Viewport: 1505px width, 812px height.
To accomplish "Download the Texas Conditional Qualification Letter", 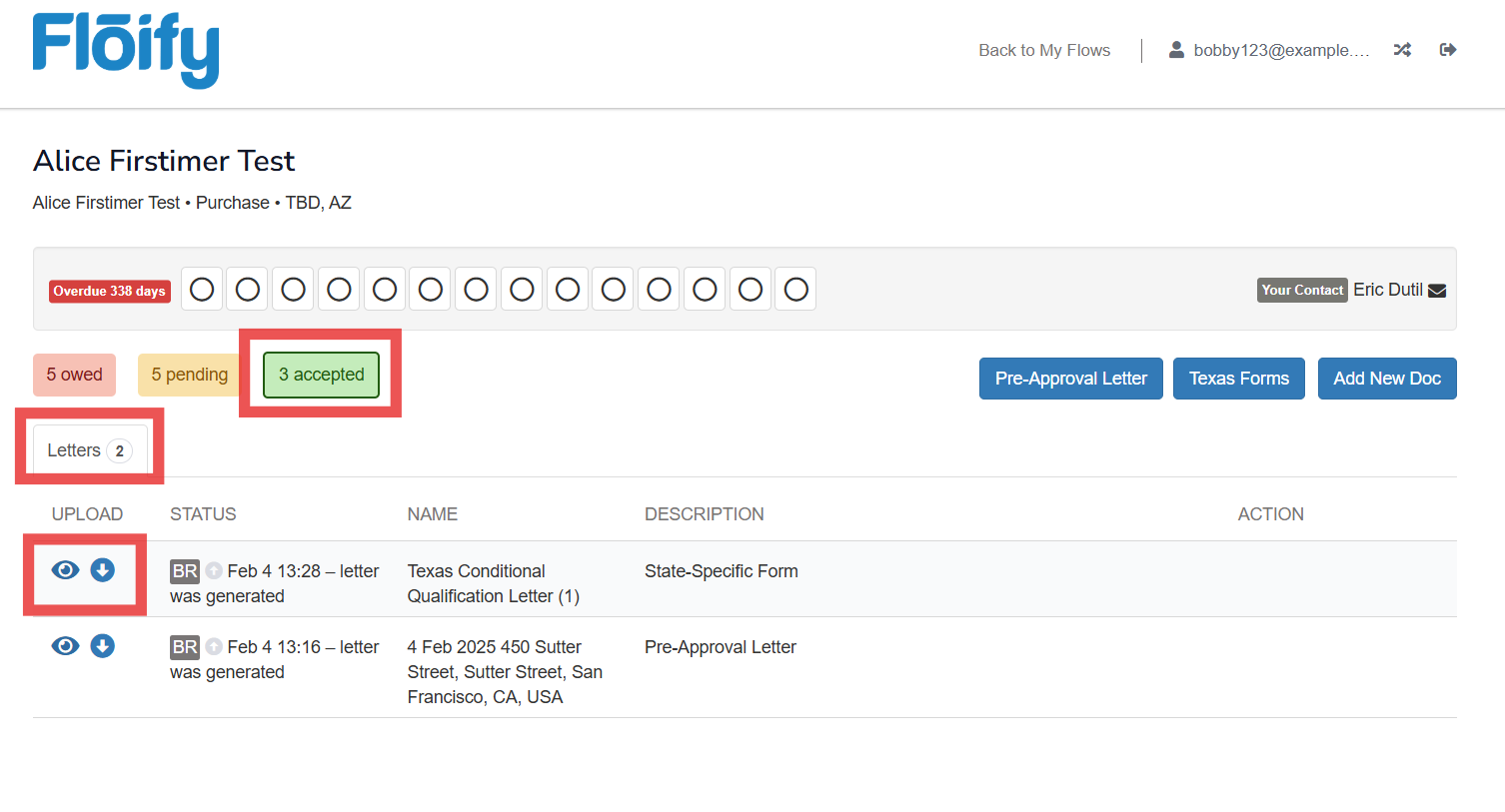I will tap(103, 570).
